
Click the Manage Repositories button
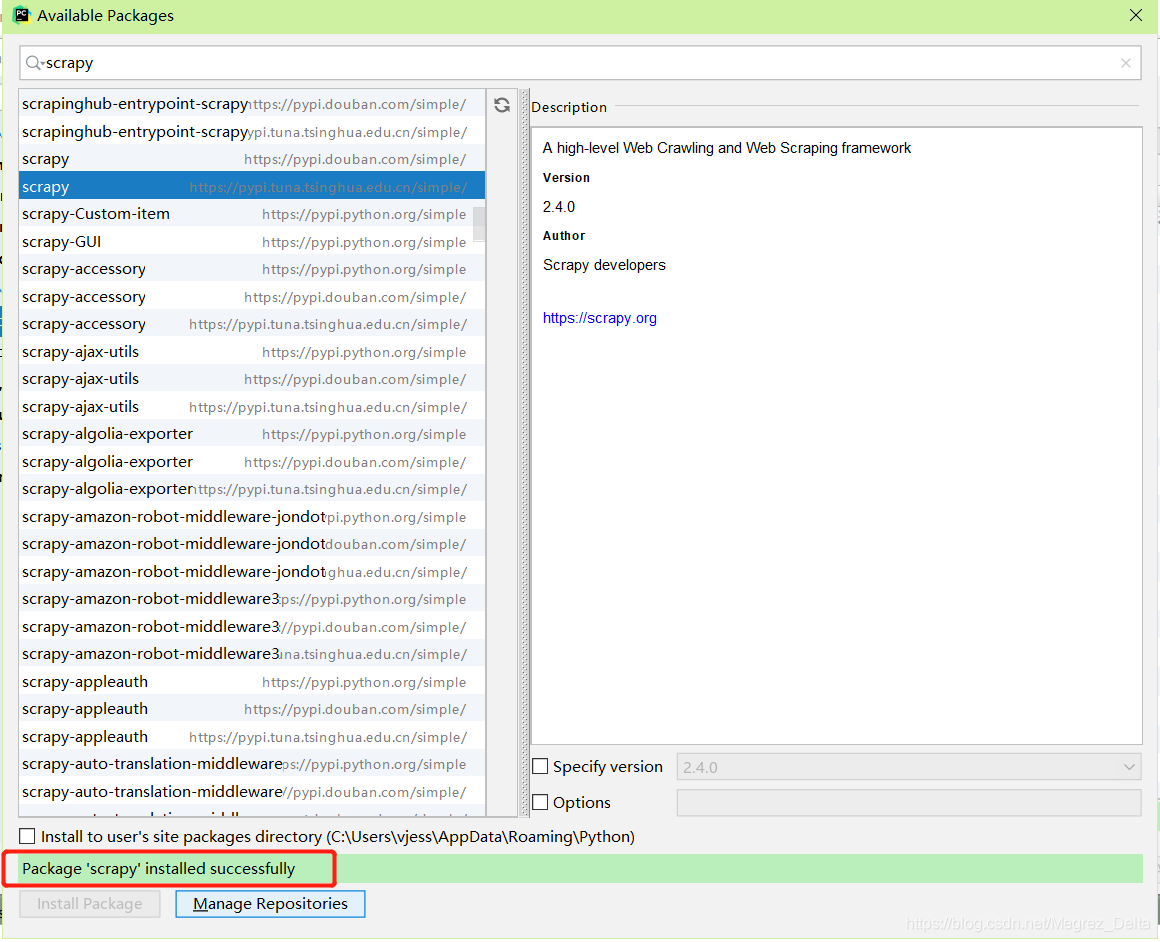click(x=270, y=904)
